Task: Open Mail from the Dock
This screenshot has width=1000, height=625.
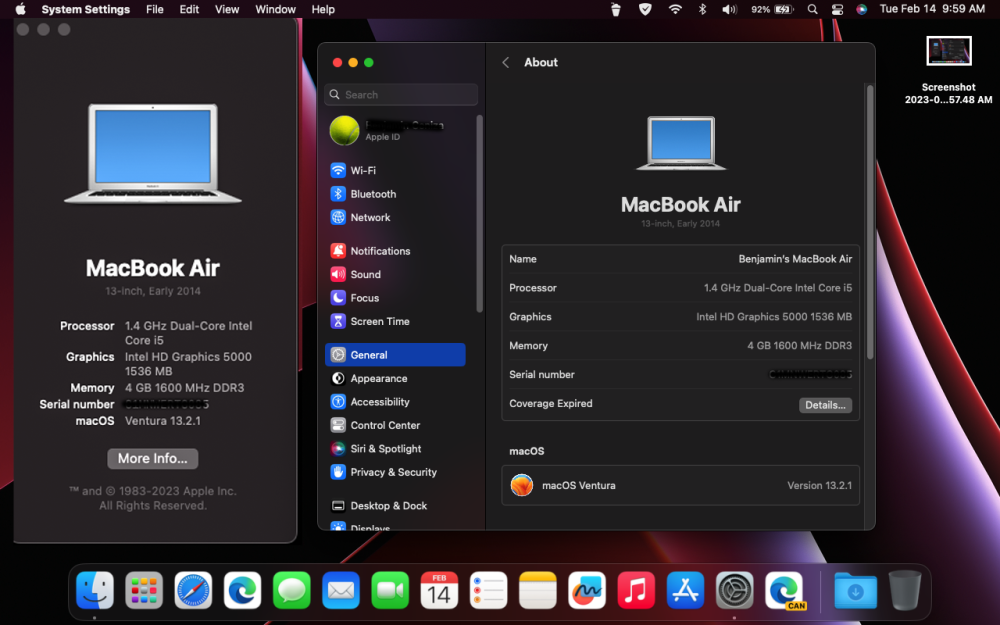Action: [x=341, y=591]
